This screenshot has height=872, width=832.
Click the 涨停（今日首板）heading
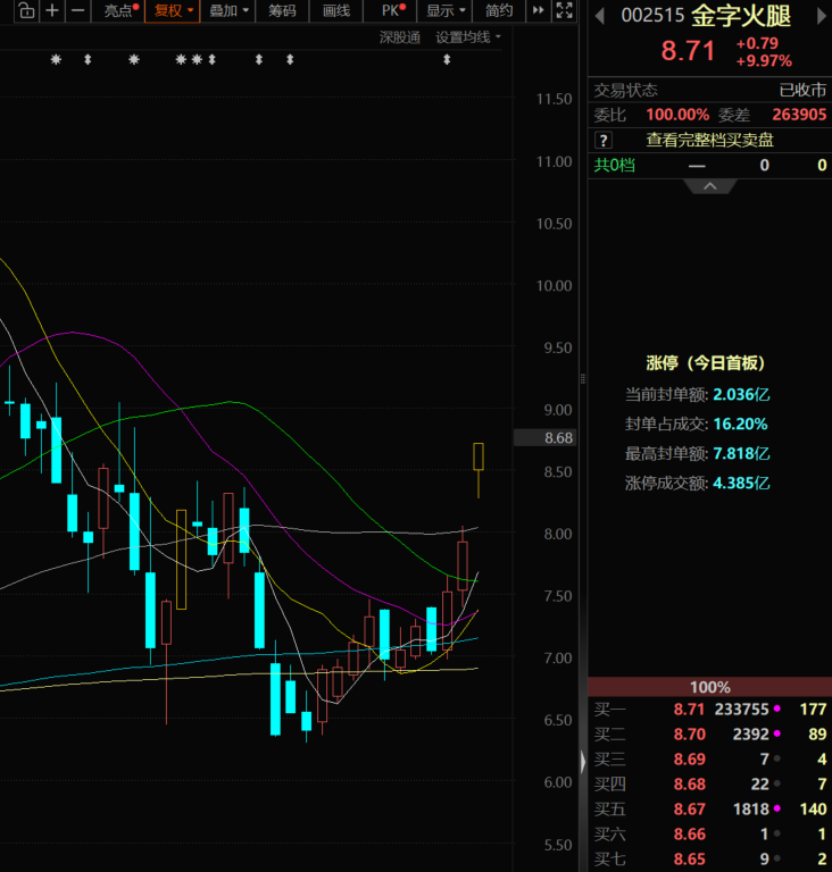[705, 364]
